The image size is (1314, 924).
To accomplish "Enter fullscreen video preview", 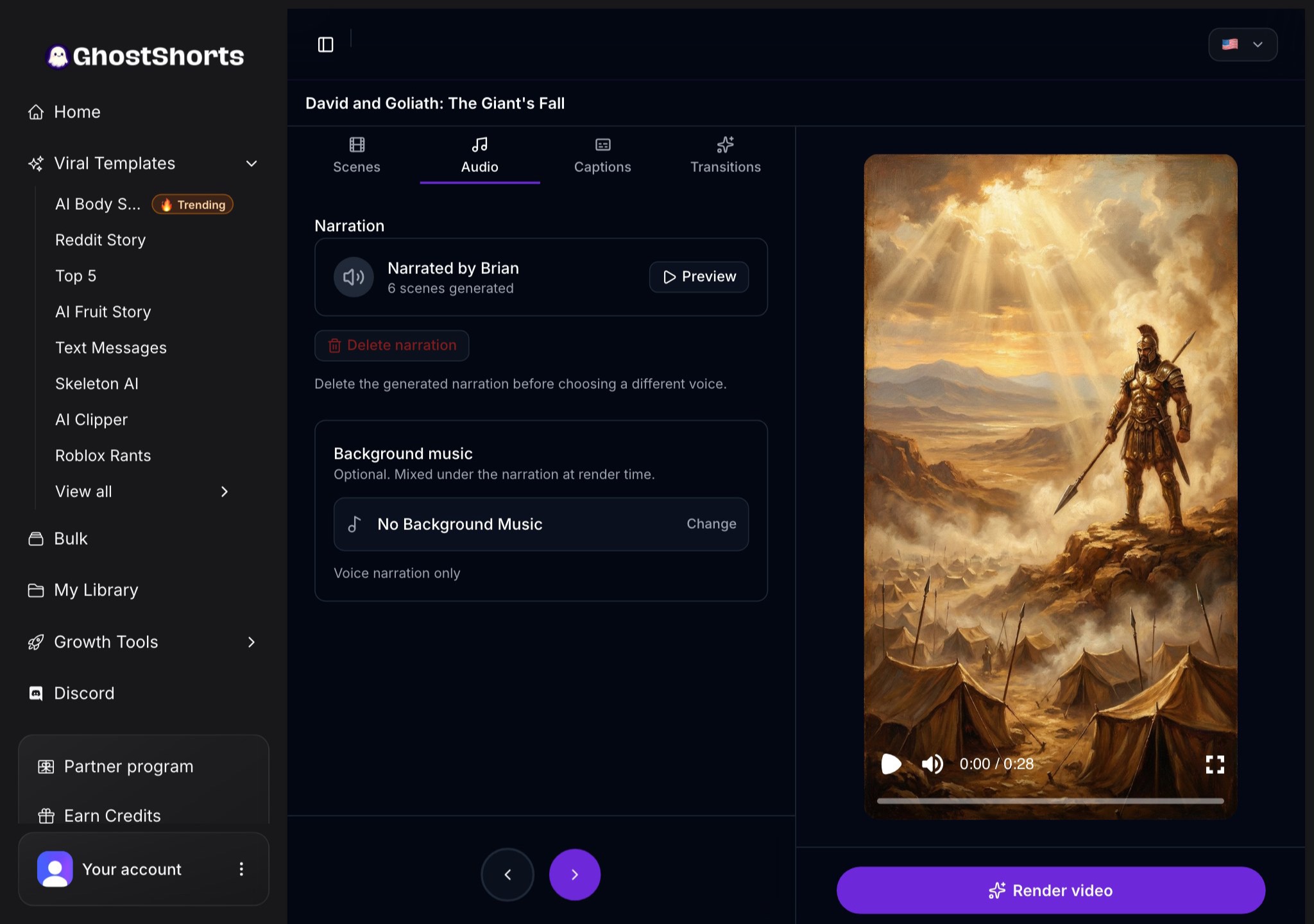I will click(1215, 764).
